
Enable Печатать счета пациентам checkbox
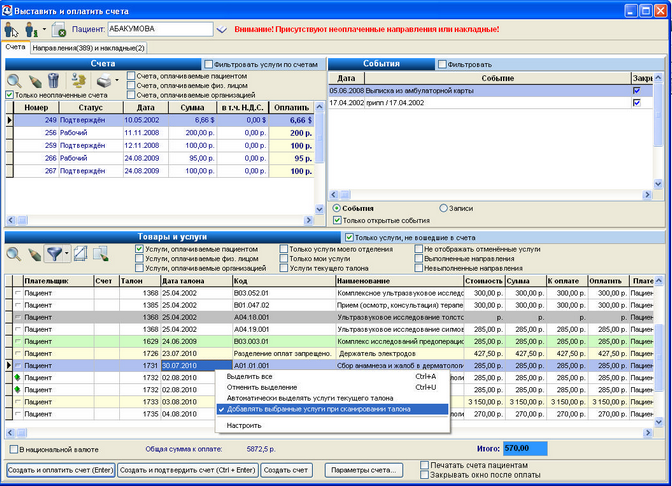click(425, 465)
